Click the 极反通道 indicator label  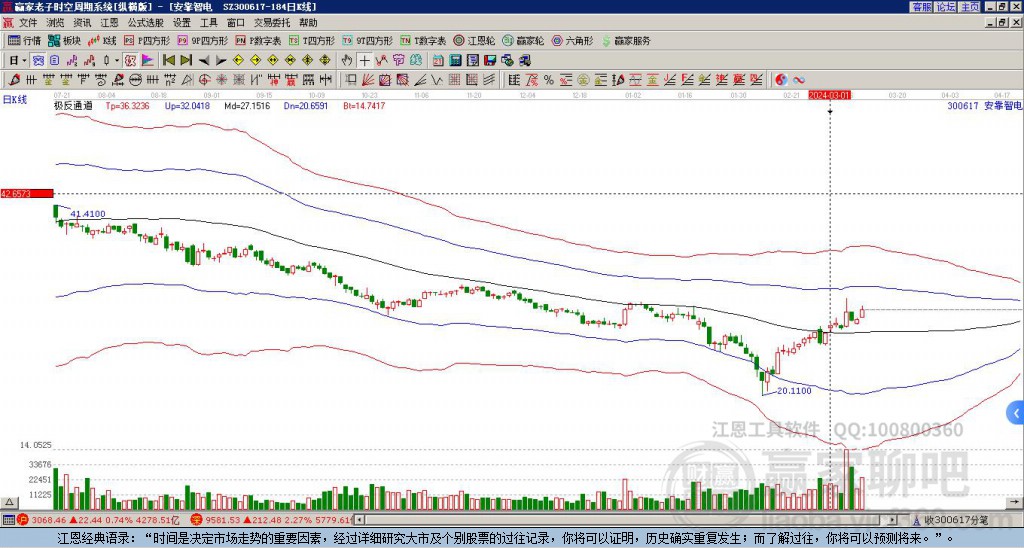tap(74, 106)
